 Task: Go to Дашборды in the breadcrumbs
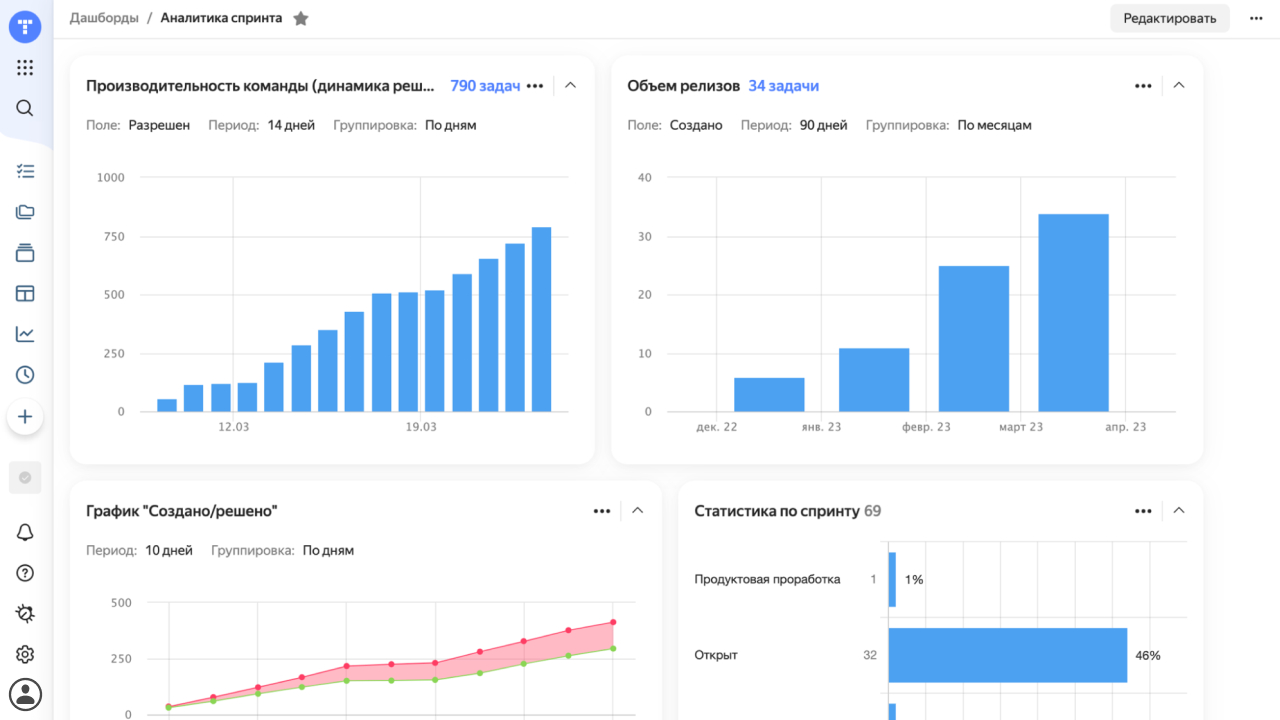coord(104,18)
